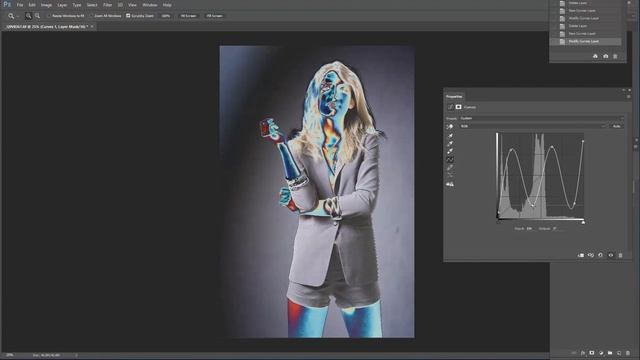Screen dimensions: 640x360
Task: Disable the Scrubby Zoom checkbox
Action: point(128,16)
